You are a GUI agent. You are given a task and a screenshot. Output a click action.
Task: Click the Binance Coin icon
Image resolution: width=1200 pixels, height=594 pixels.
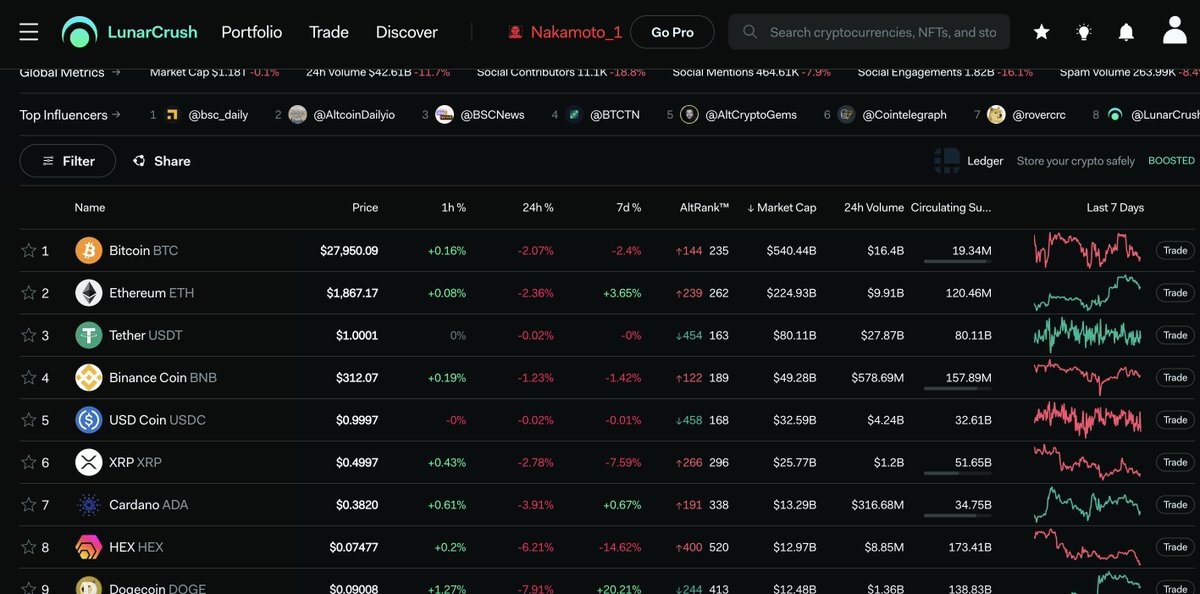click(x=89, y=377)
